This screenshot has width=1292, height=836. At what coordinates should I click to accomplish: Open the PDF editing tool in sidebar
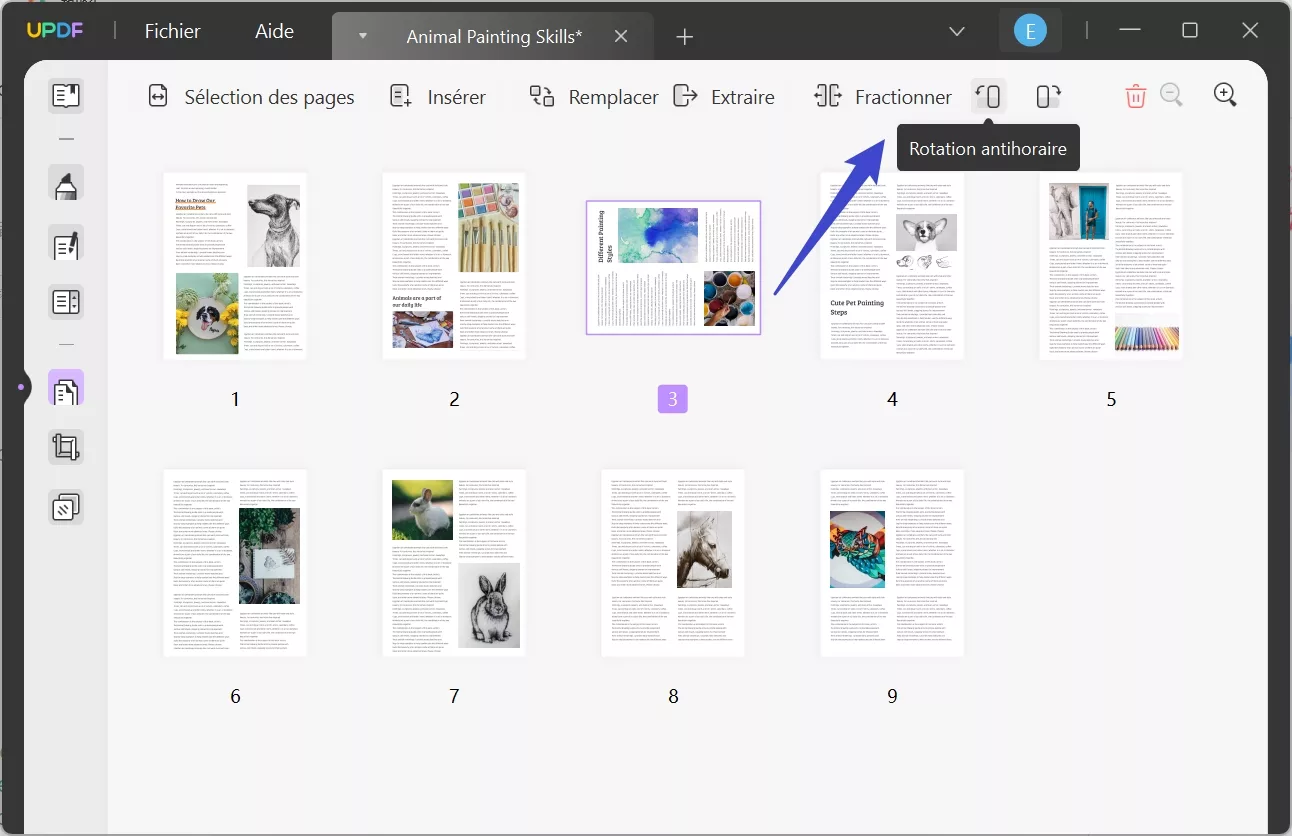[66, 244]
